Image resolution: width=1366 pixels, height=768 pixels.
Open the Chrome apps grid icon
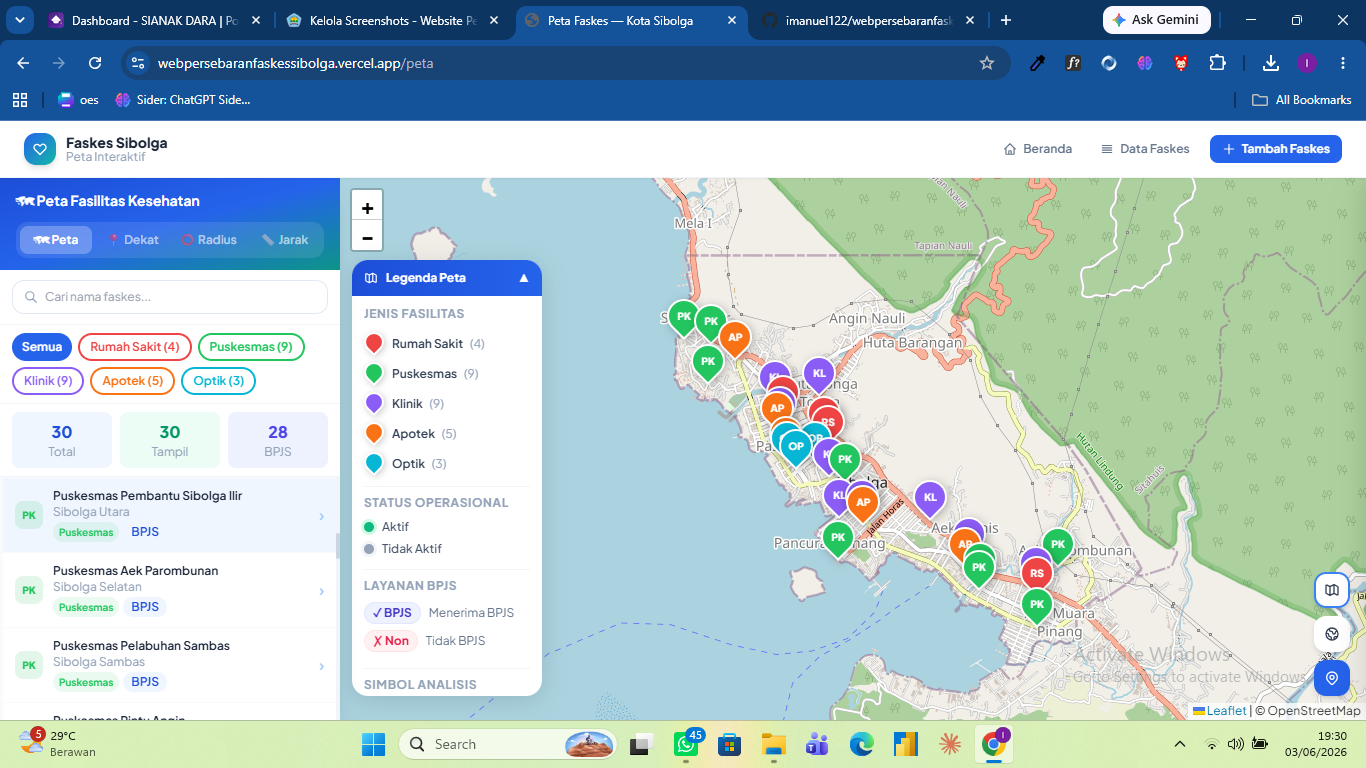[x=20, y=99]
